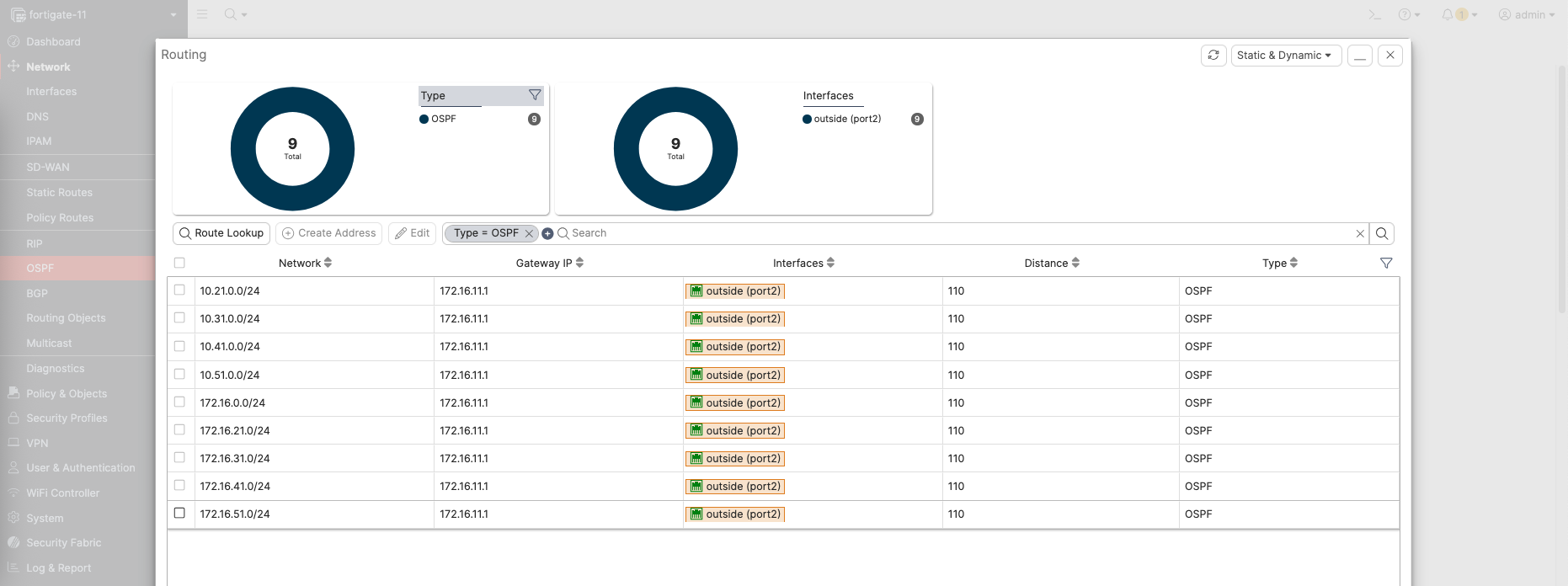Click the filter icon in Type chart header

(534, 95)
